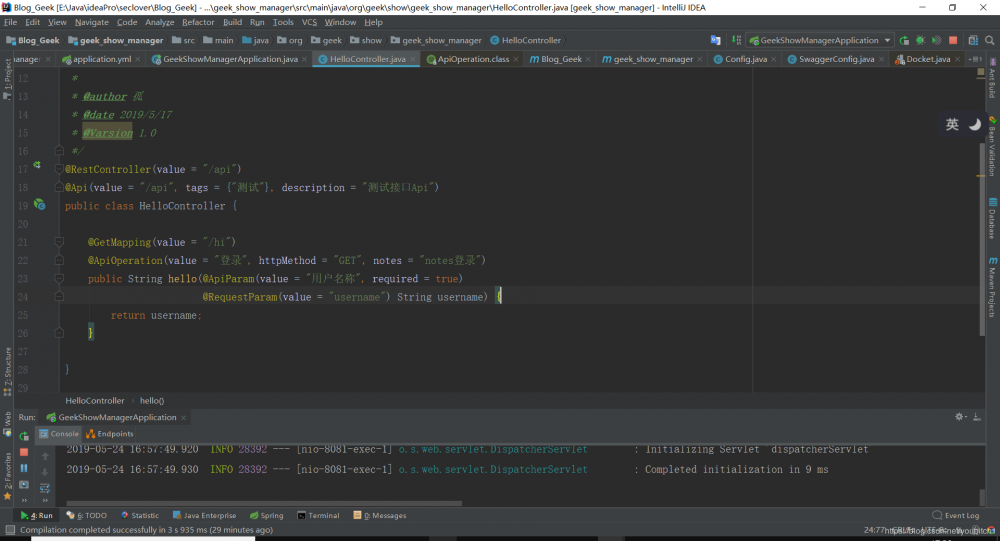Toggle tool window bars in bottom-left corner
This screenshot has width=1000, height=541.
[x=9, y=530]
